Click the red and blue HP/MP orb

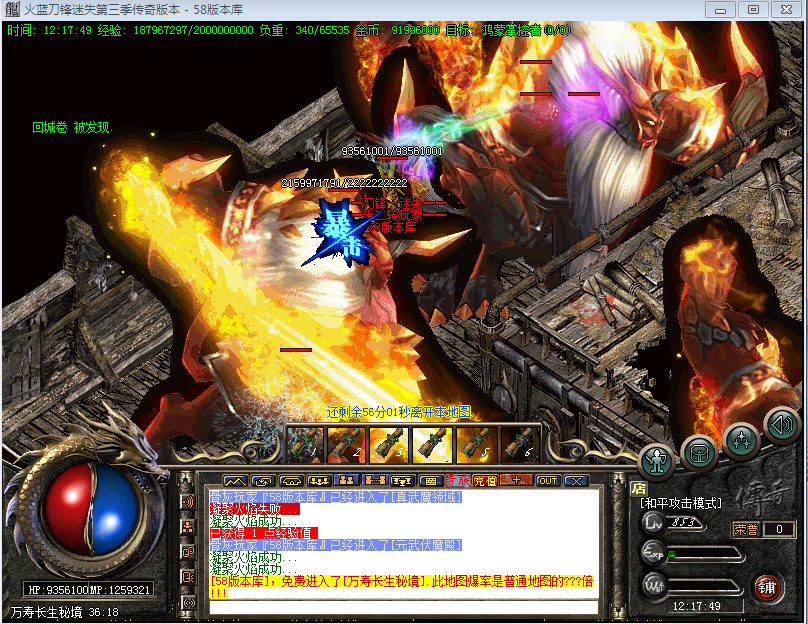coord(92,509)
